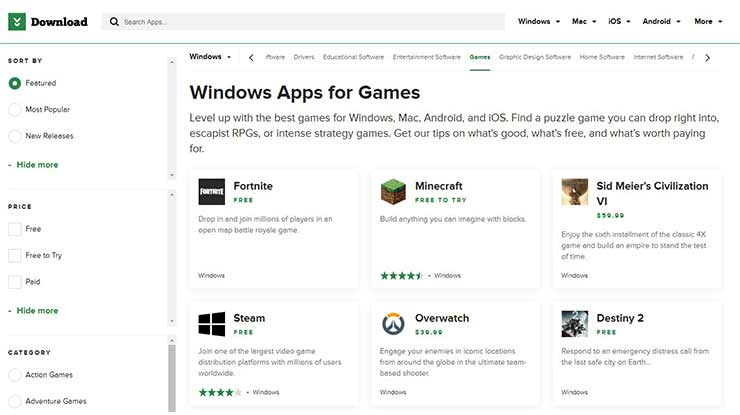
Task: Switch to the Drivers tab
Action: [304, 57]
